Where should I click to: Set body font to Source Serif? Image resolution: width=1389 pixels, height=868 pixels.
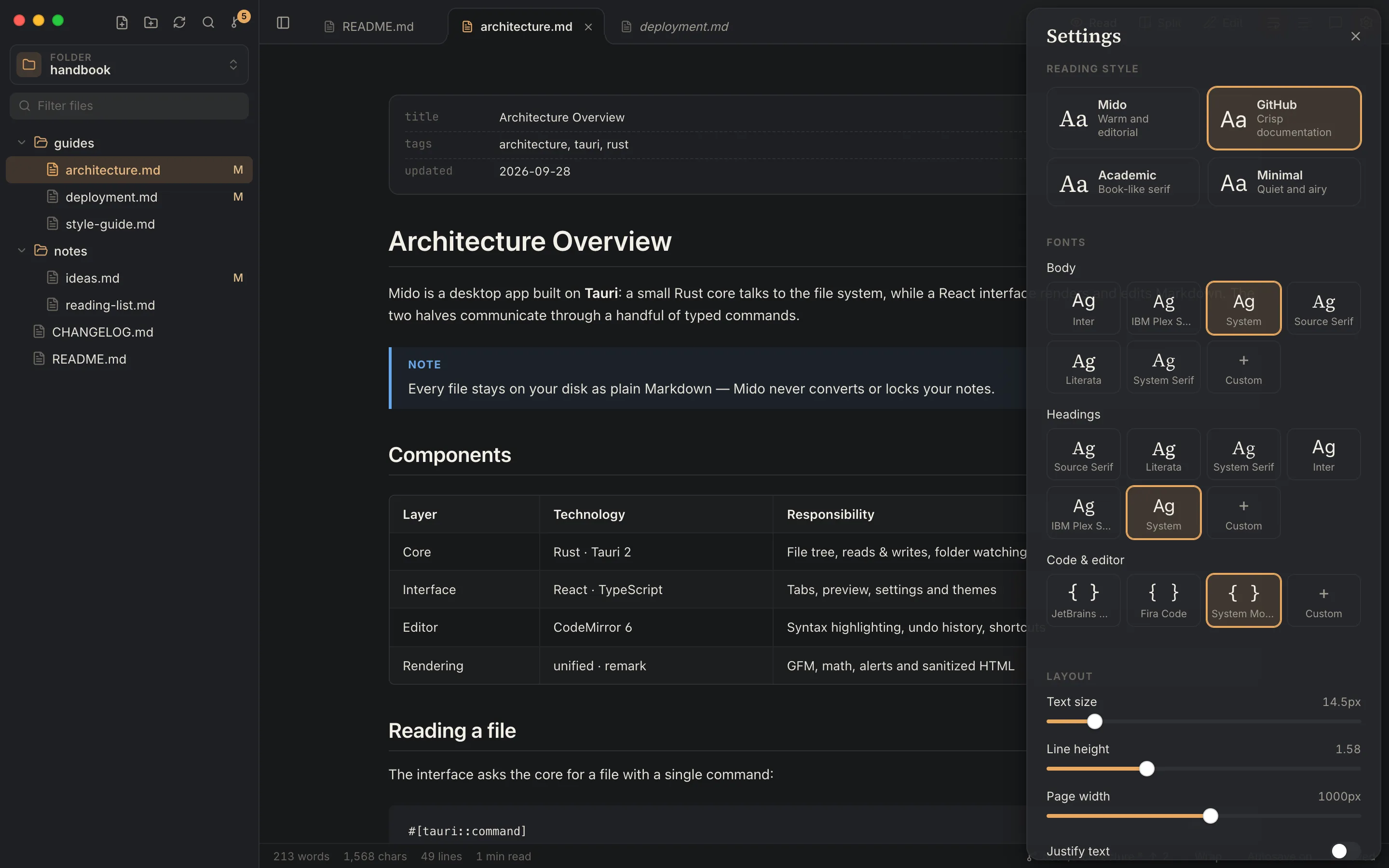point(1323,308)
